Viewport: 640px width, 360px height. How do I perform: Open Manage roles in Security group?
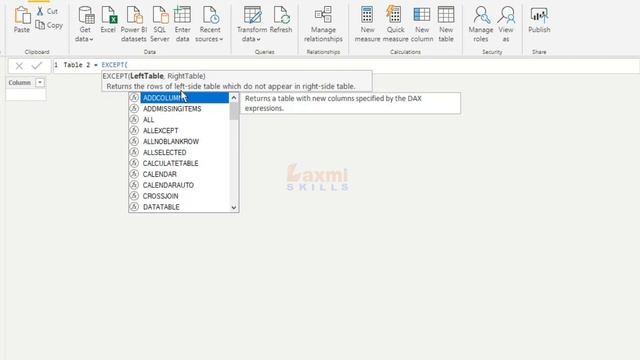pyautogui.click(x=480, y=24)
